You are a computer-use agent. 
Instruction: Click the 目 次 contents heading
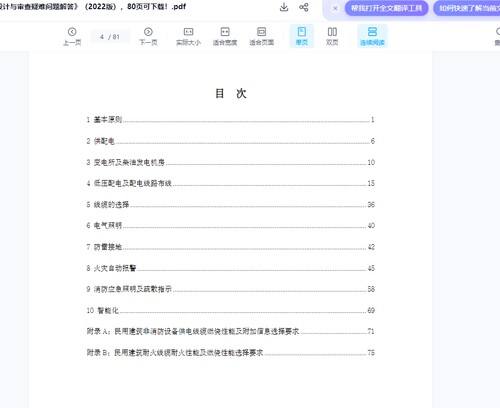tap(231, 93)
